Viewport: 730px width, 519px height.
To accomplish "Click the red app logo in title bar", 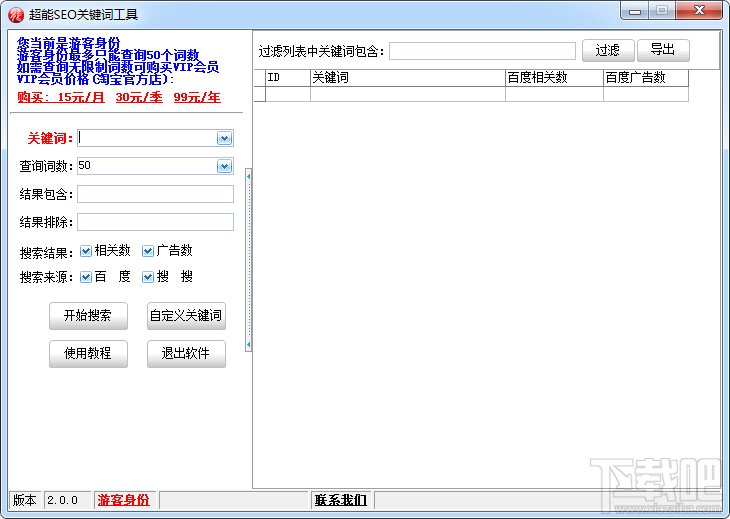I will point(15,14).
